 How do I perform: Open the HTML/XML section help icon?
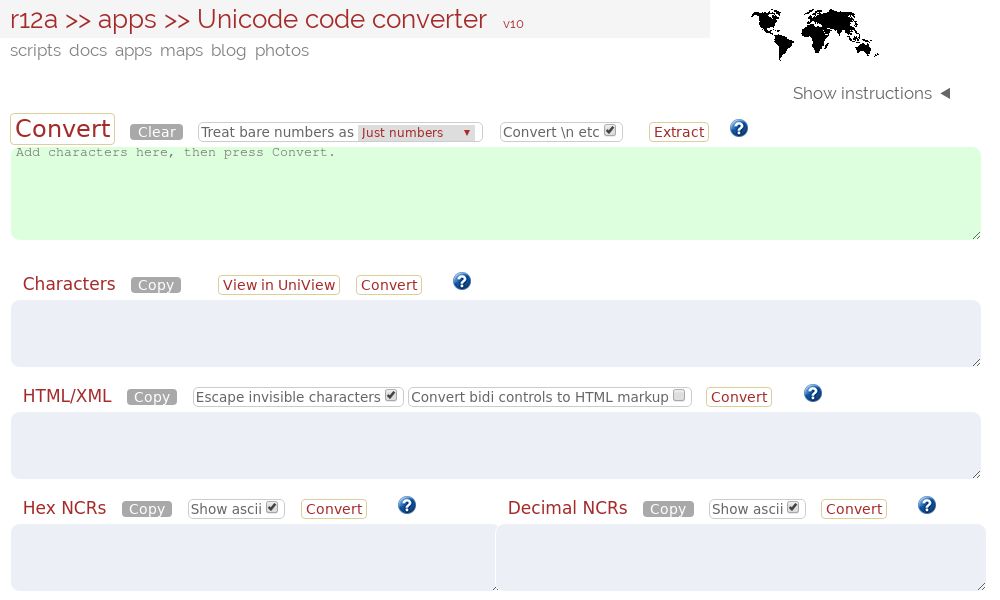[813, 393]
